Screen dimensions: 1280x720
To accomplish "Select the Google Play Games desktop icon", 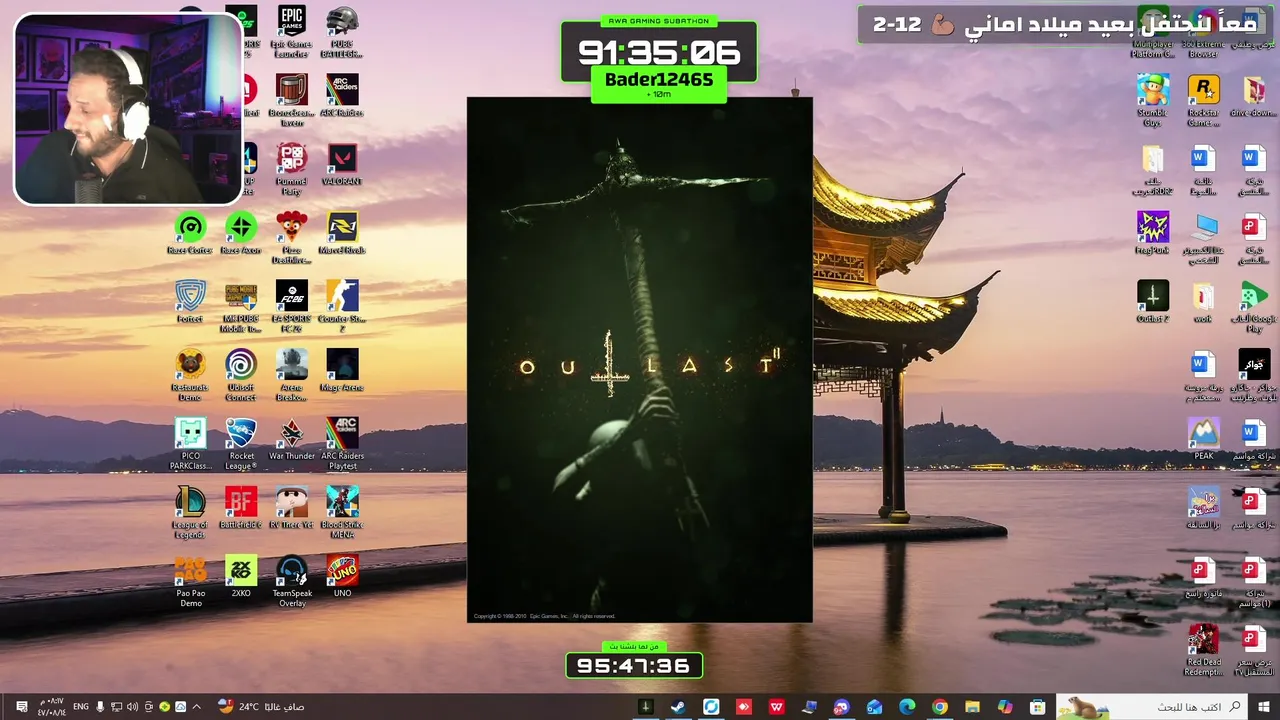I will click(1253, 307).
